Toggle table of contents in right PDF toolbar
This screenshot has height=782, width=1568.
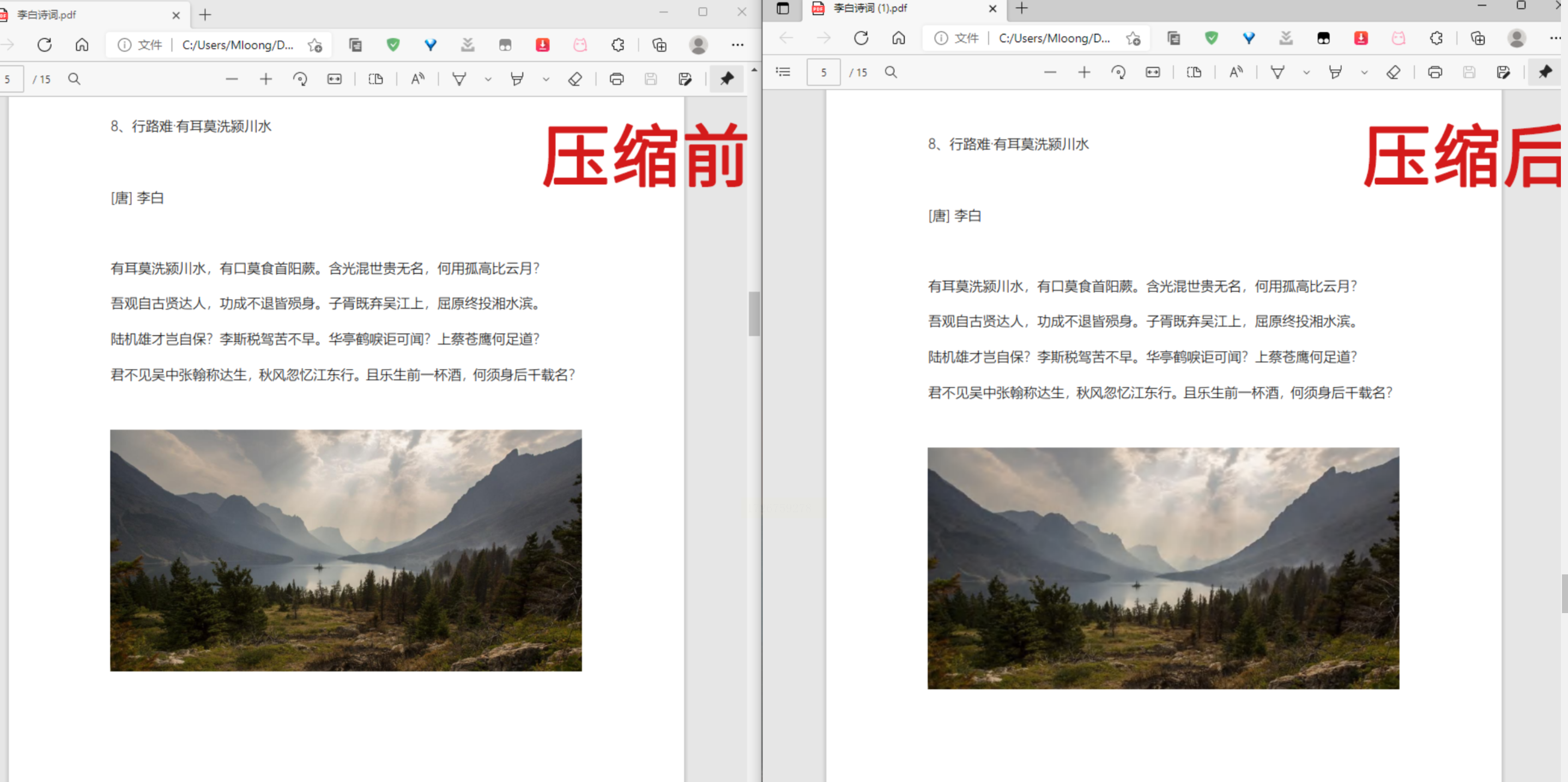(x=783, y=72)
